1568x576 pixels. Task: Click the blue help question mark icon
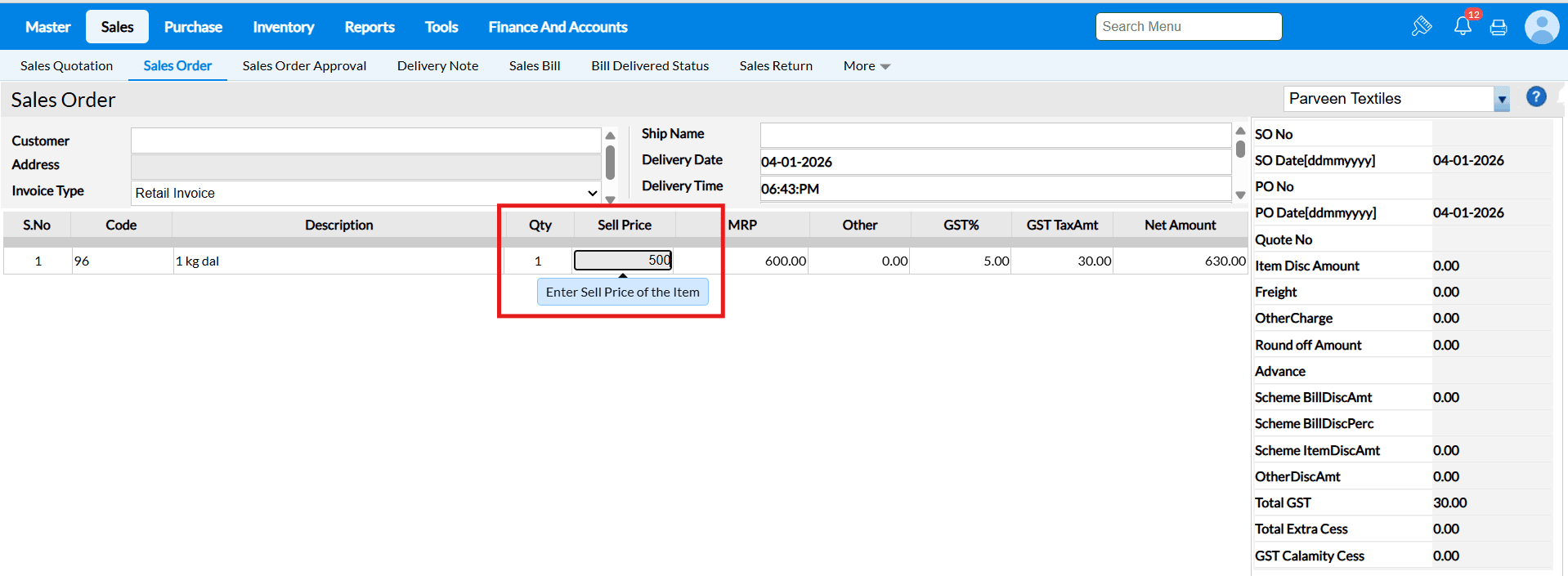tap(1536, 97)
